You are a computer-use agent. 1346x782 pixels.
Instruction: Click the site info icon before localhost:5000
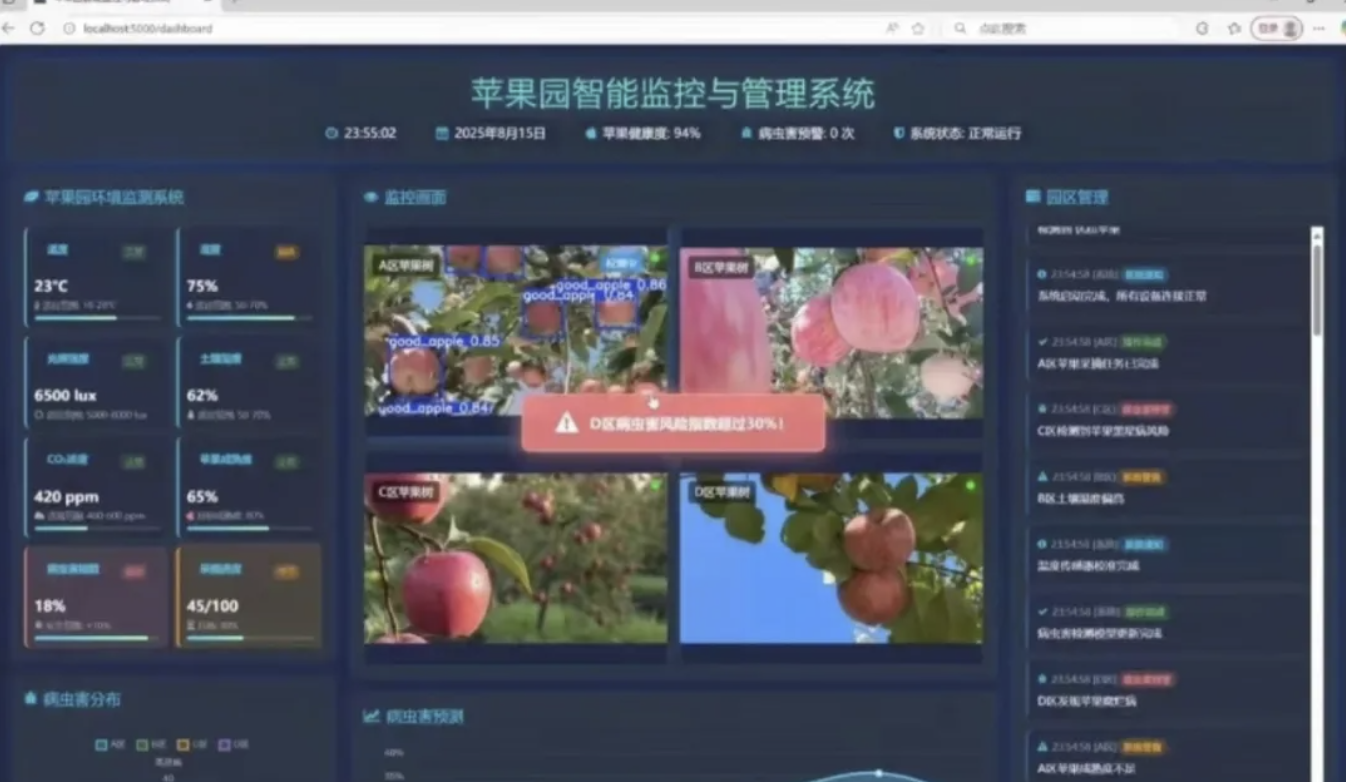(69, 28)
